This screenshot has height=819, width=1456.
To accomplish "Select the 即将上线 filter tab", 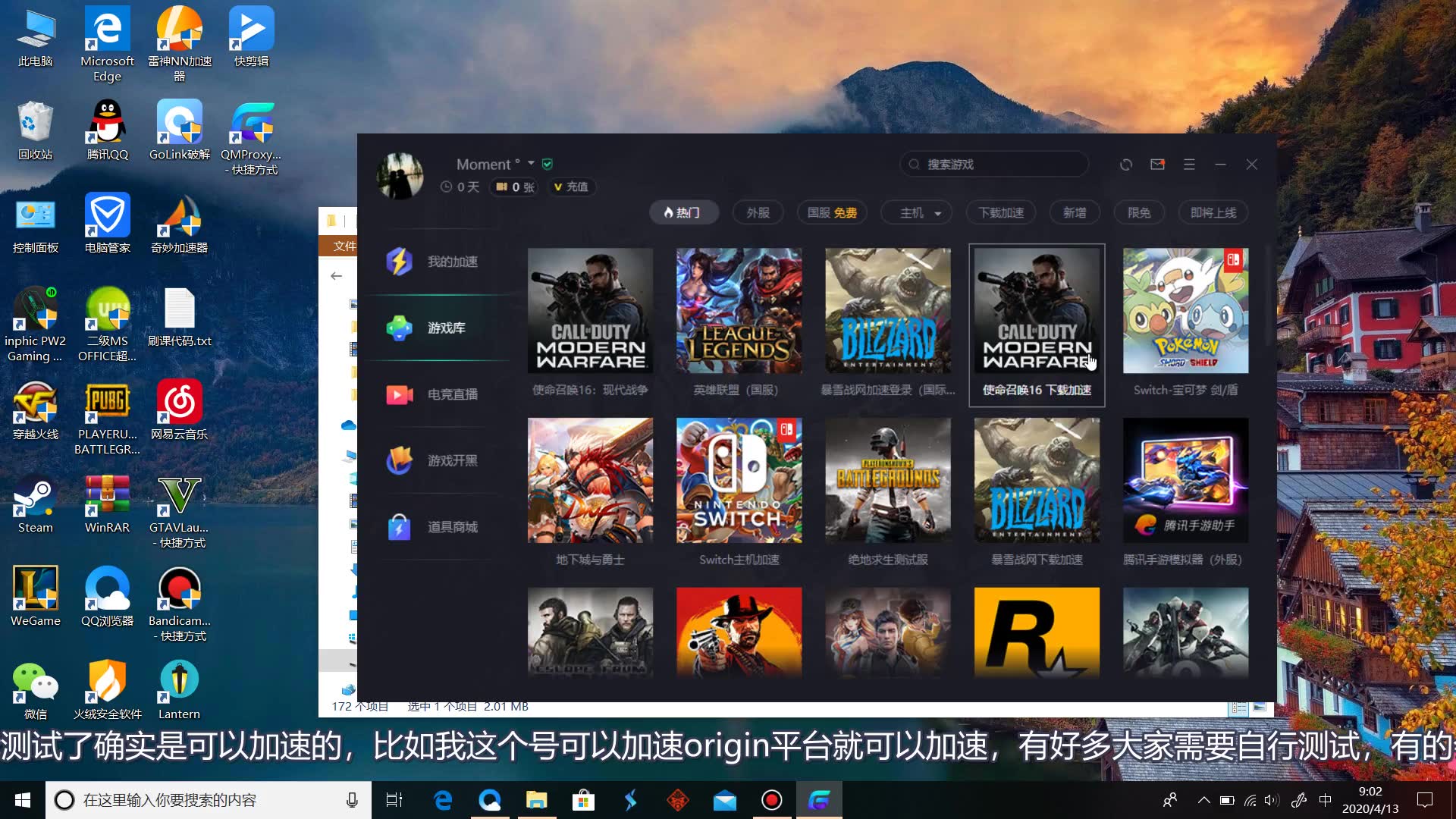I will 1213,212.
